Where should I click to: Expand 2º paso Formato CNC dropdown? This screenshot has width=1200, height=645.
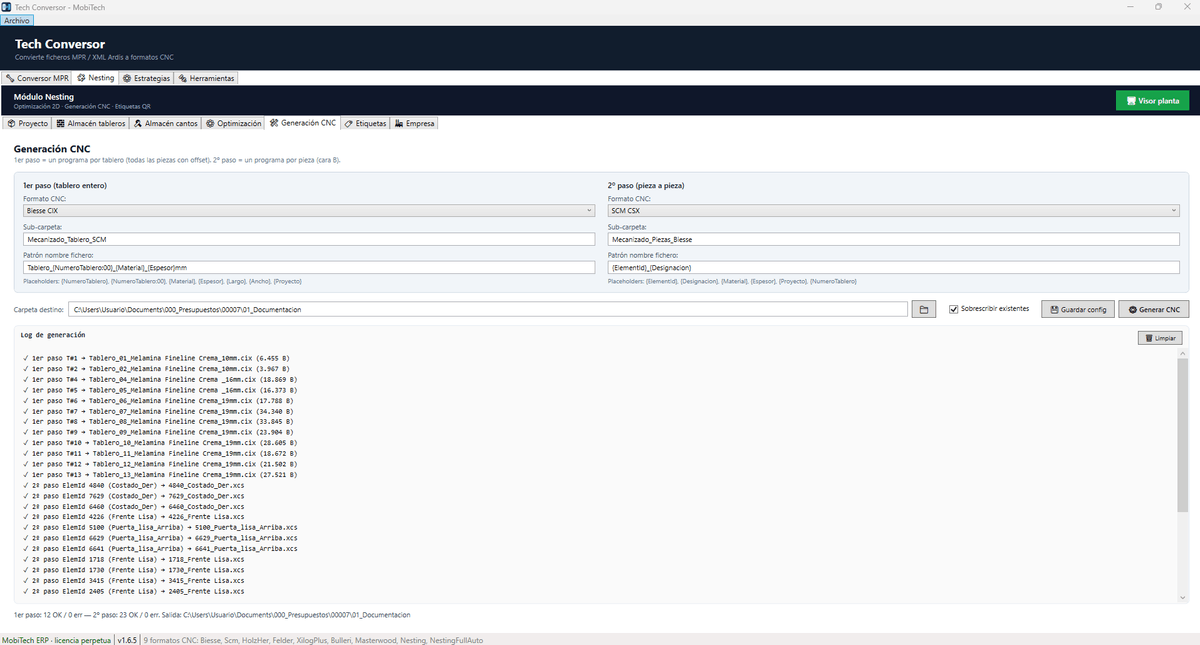pyautogui.click(x=894, y=211)
